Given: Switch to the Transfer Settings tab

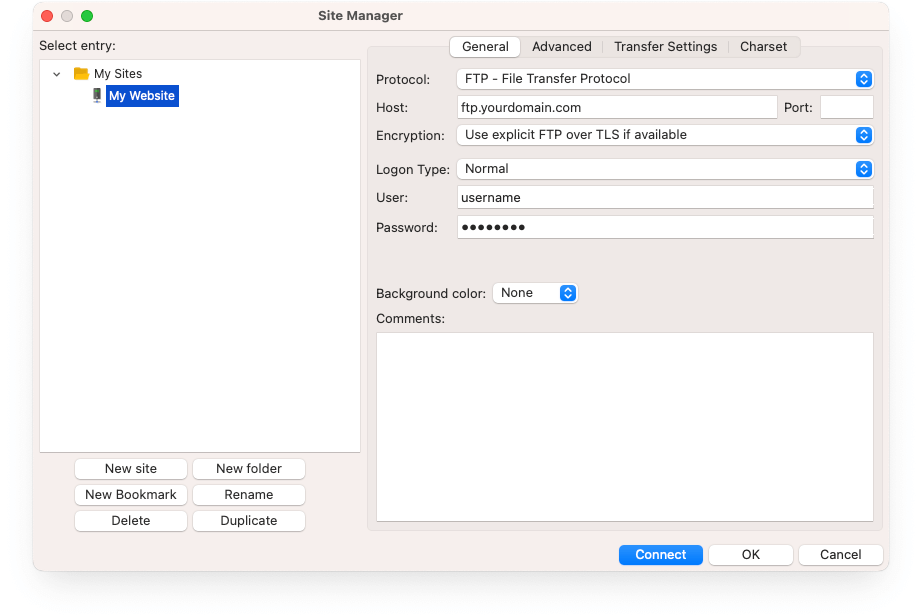Looking at the screenshot, I should (665, 46).
